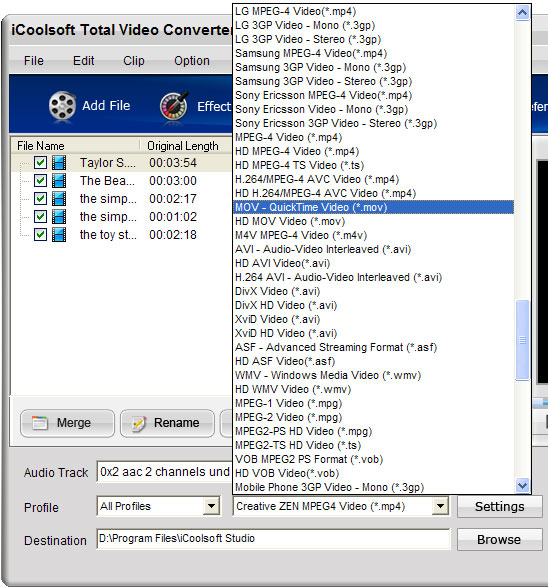Click the film icon beside The Bea...
The height and width of the screenshot is (588, 548).
click(59, 181)
